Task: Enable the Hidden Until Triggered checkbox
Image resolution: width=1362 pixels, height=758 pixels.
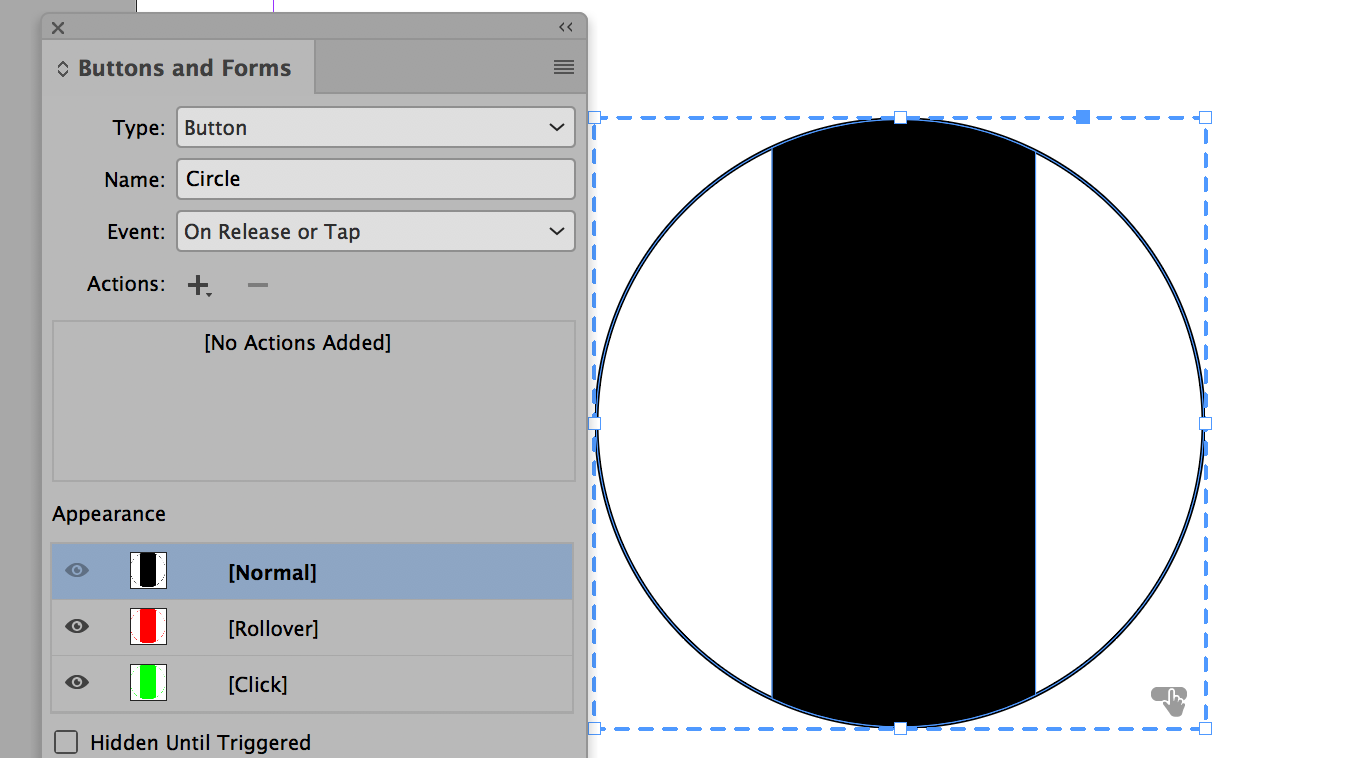Action: (x=65, y=742)
